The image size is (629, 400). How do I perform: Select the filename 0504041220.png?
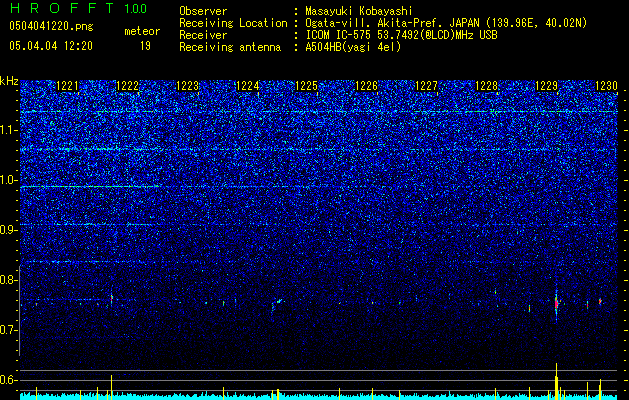[x=51, y=26]
